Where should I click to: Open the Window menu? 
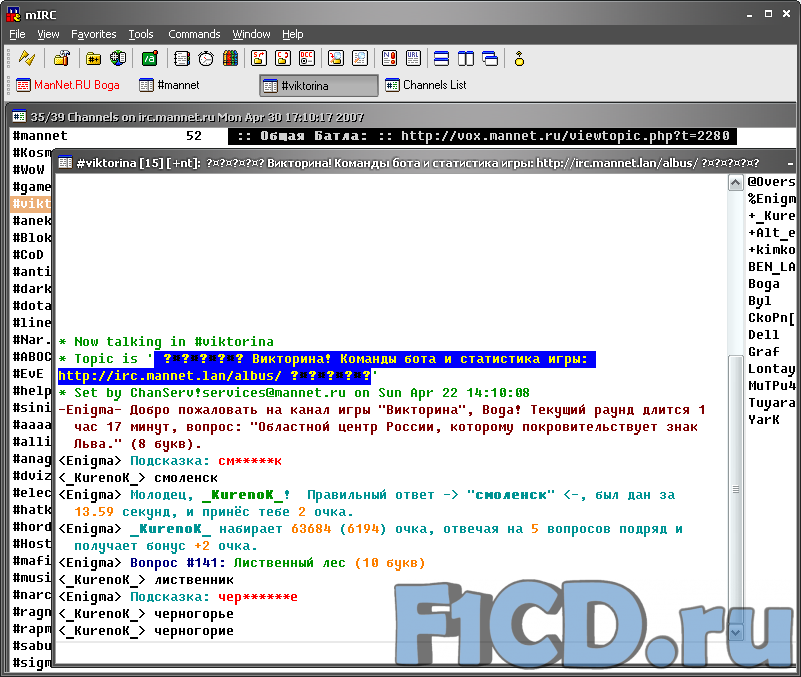251,34
